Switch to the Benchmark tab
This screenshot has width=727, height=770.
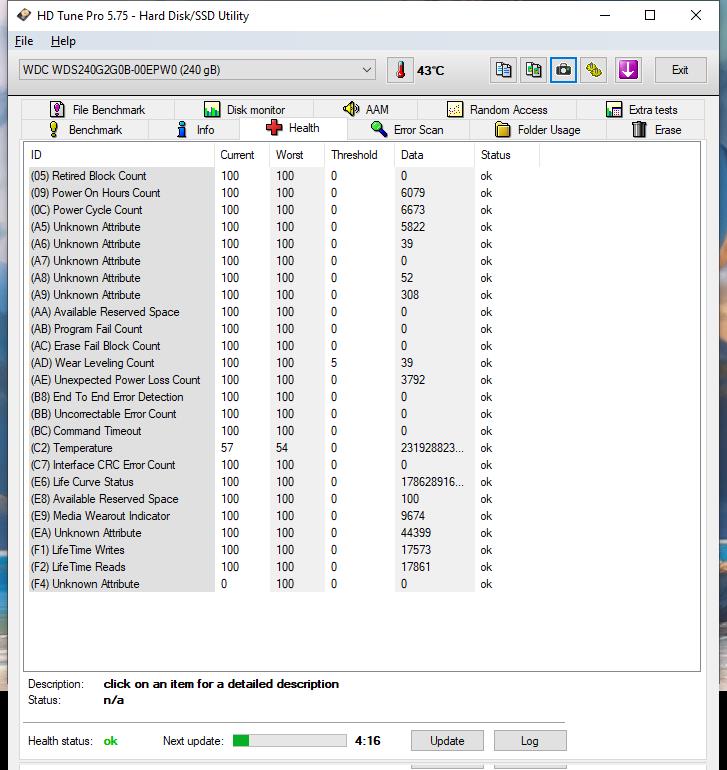pos(85,130)
